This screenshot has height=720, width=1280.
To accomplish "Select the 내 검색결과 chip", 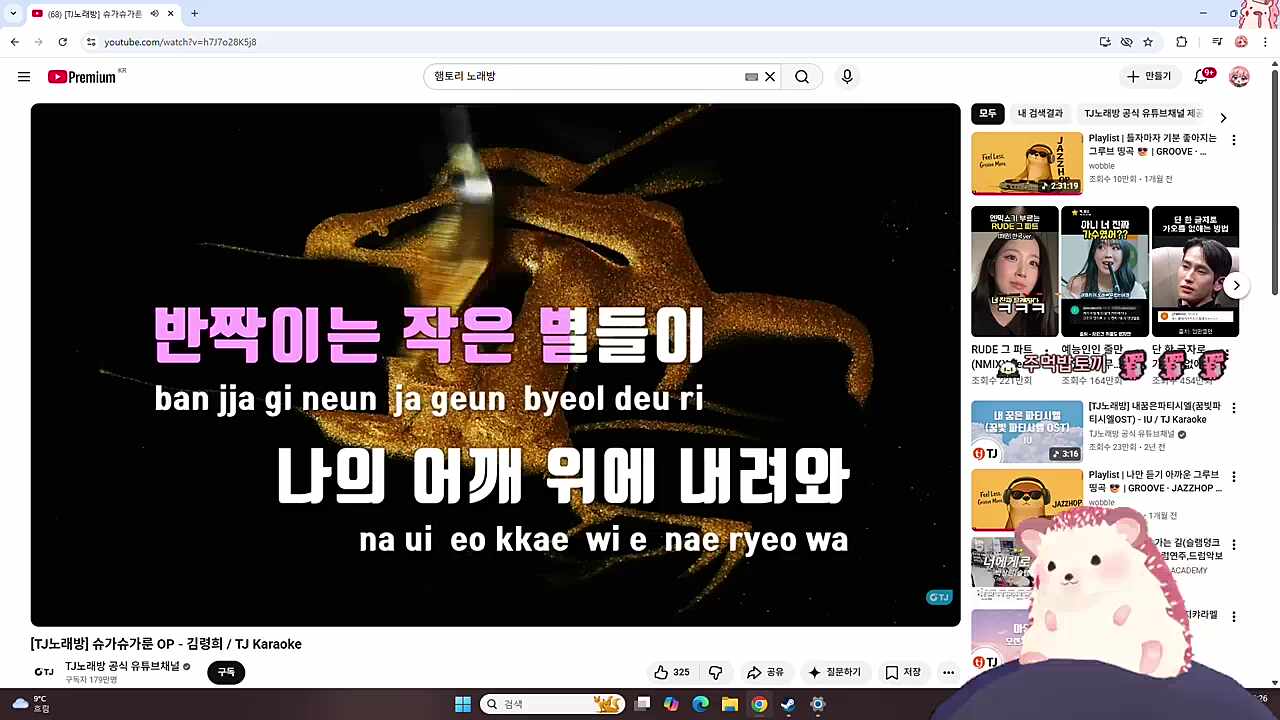I will tap(1040, 114).
